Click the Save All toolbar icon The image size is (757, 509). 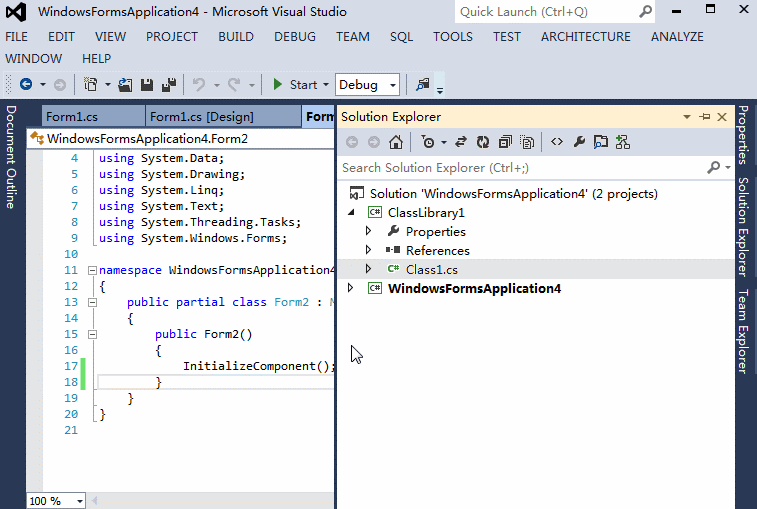click(169, 85)
